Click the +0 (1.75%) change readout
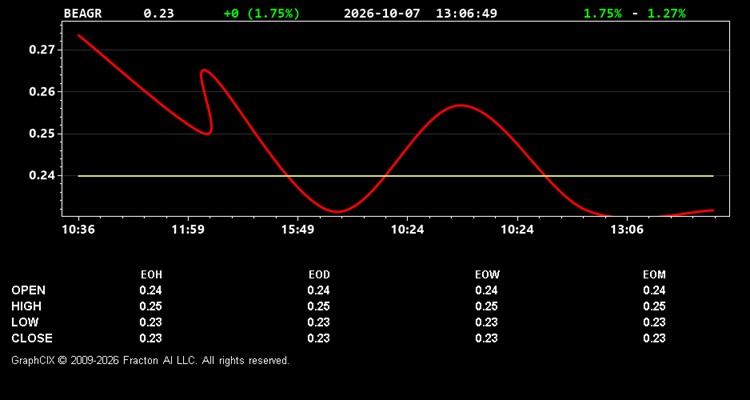The width and height of the screenshot is (750, 400). 262,13
